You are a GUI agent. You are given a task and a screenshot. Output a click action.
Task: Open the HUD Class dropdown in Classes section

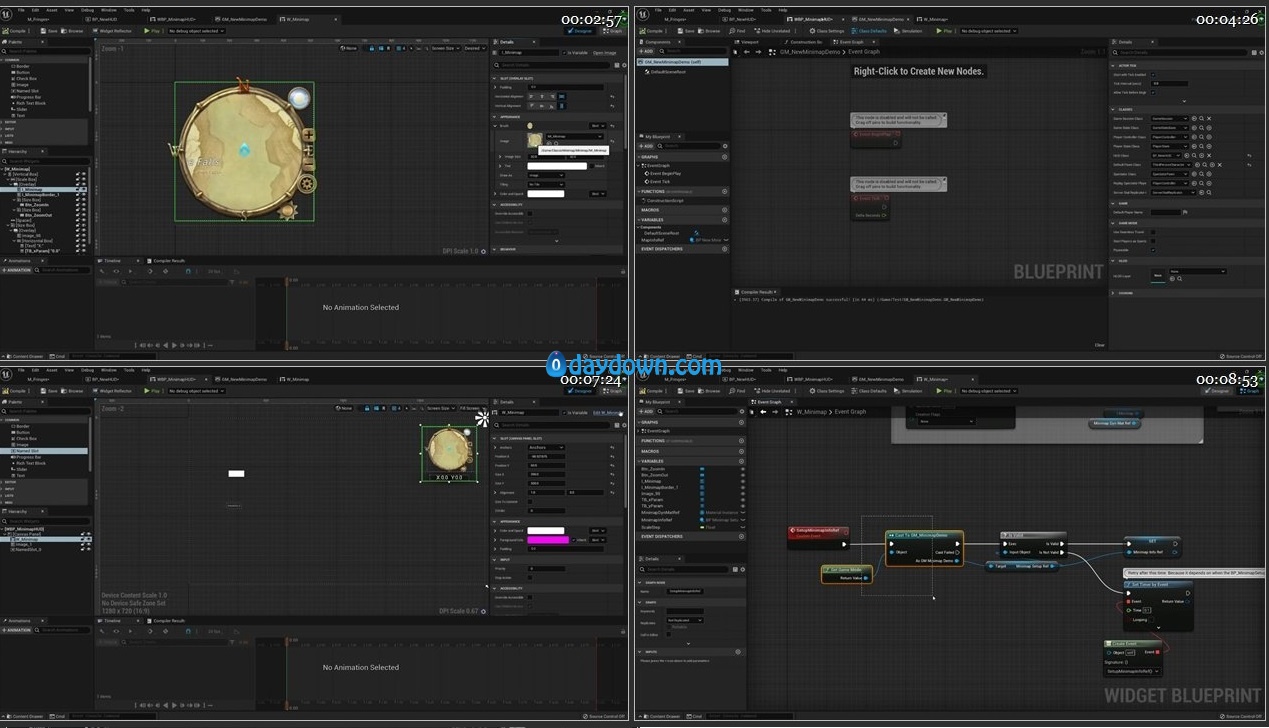click(1168, 155)
